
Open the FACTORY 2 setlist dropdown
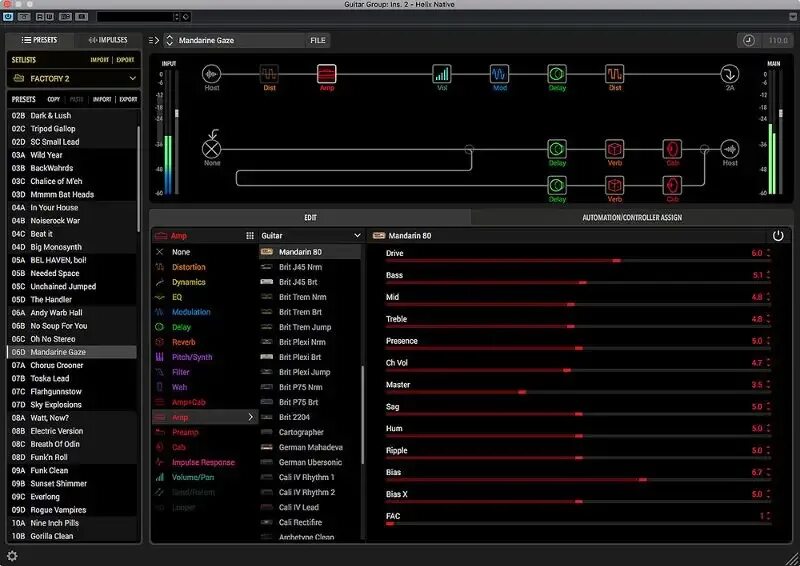(73, 79)
